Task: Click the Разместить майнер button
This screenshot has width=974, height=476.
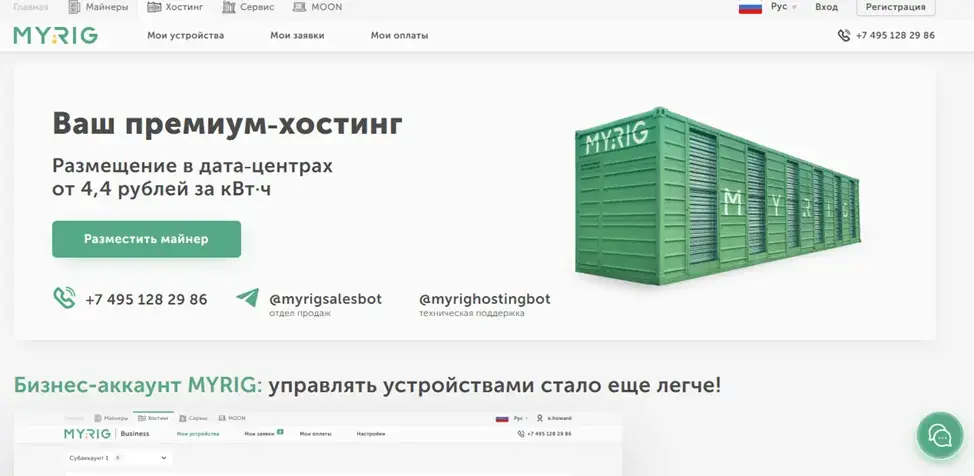Action: (147, 239)
